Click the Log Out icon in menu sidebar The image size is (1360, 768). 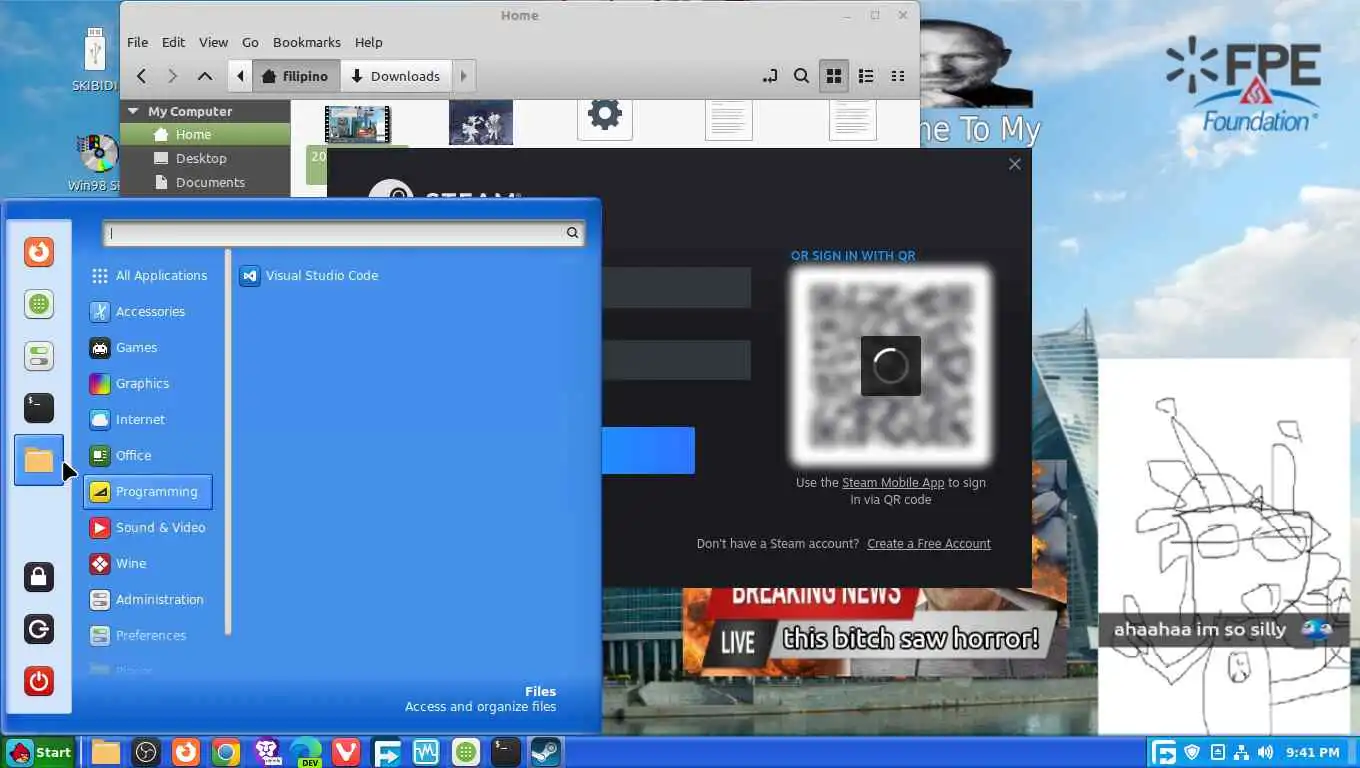coord(39,629)
